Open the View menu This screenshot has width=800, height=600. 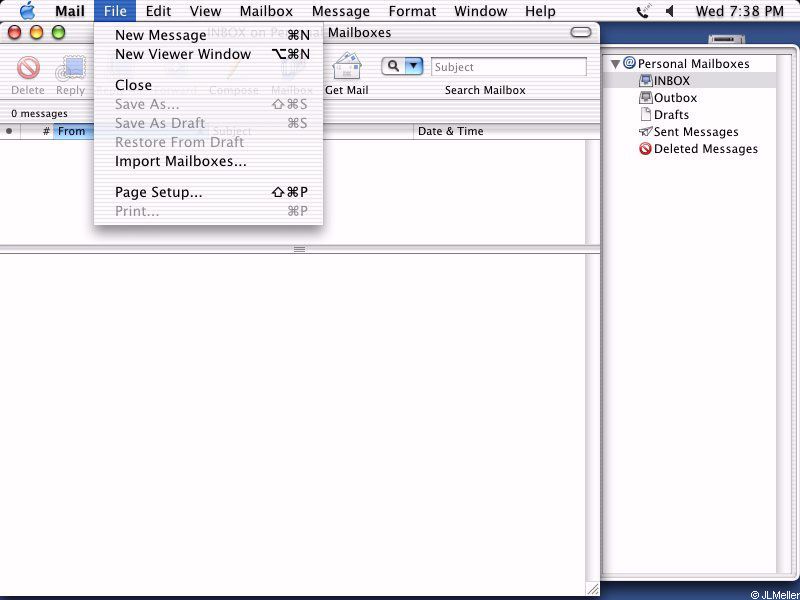click(x=205, y=11)
